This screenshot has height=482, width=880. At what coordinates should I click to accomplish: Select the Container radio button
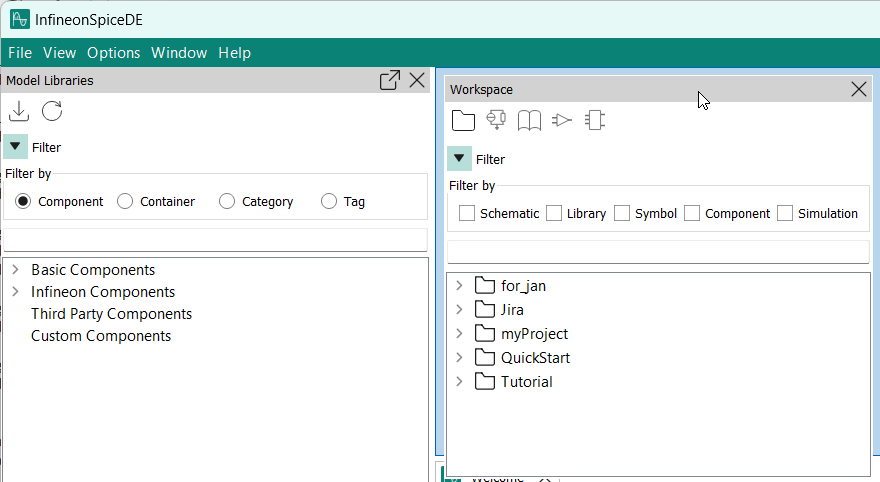tap(125, 202)
